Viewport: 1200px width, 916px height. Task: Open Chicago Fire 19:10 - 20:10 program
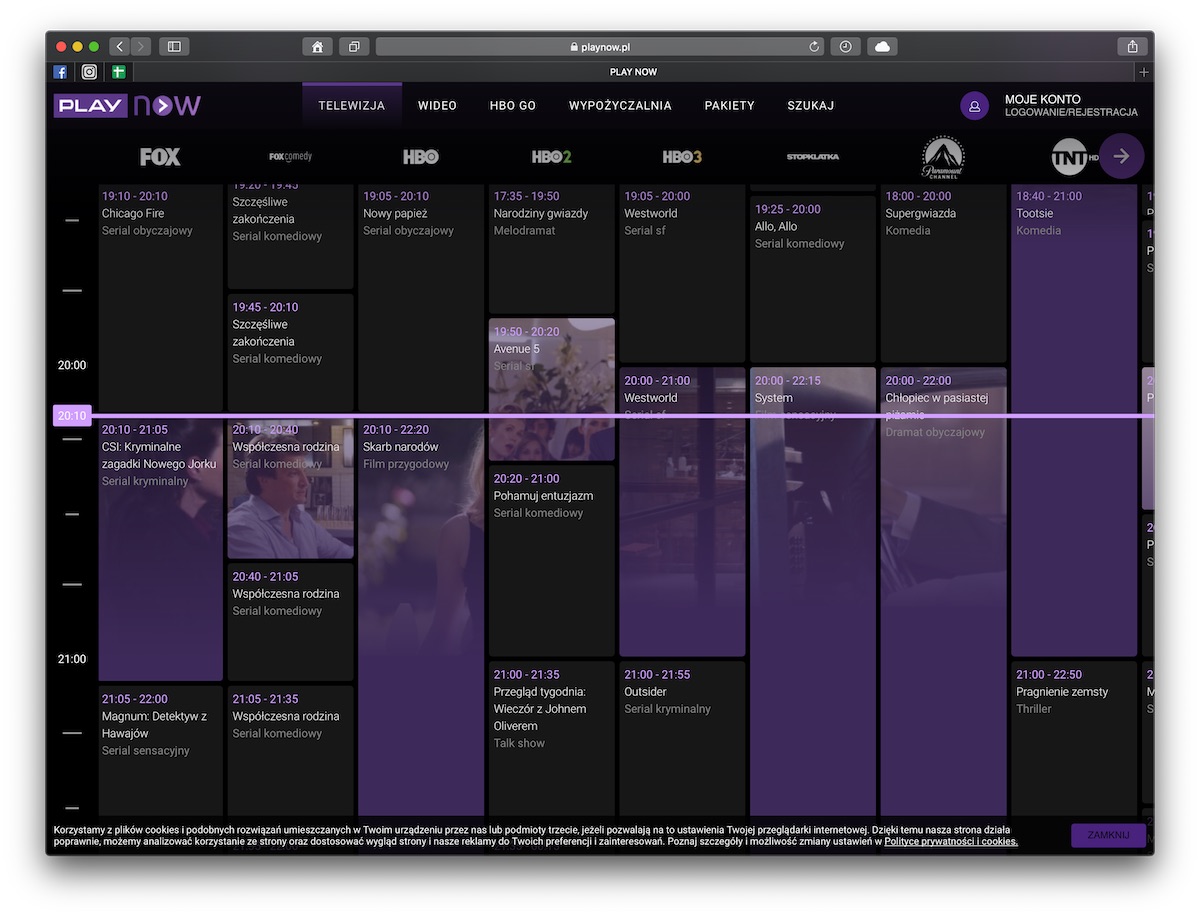pyautogui.click(x=160, y=297)
